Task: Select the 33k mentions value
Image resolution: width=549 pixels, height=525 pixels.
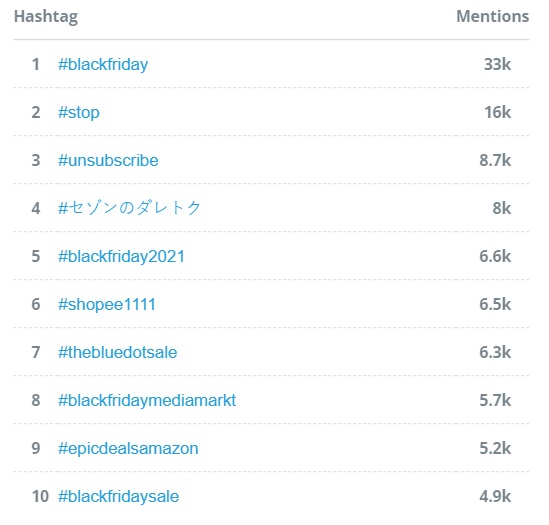Action: point(497,64)
